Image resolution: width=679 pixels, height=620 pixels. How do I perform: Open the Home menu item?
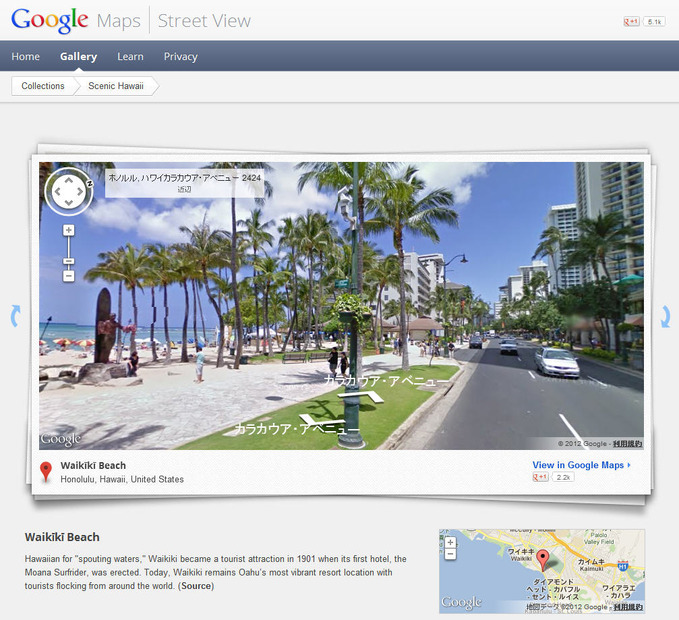click(x=26, y=56)
